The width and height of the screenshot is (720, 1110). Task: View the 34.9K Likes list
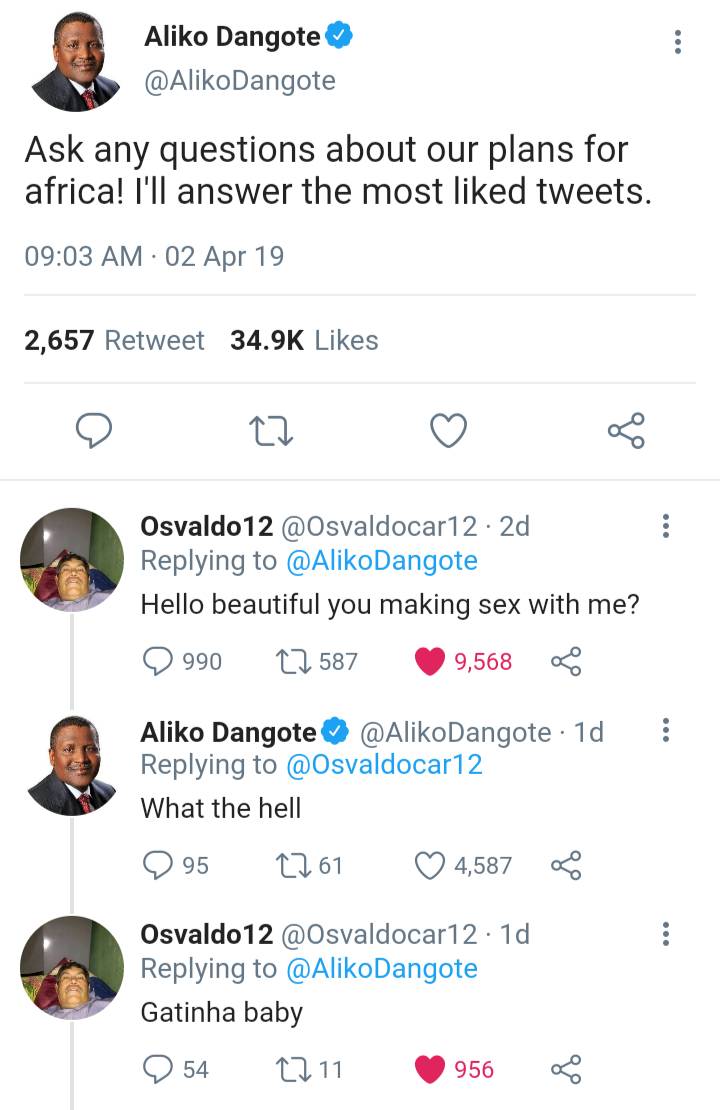click(304, 340)
